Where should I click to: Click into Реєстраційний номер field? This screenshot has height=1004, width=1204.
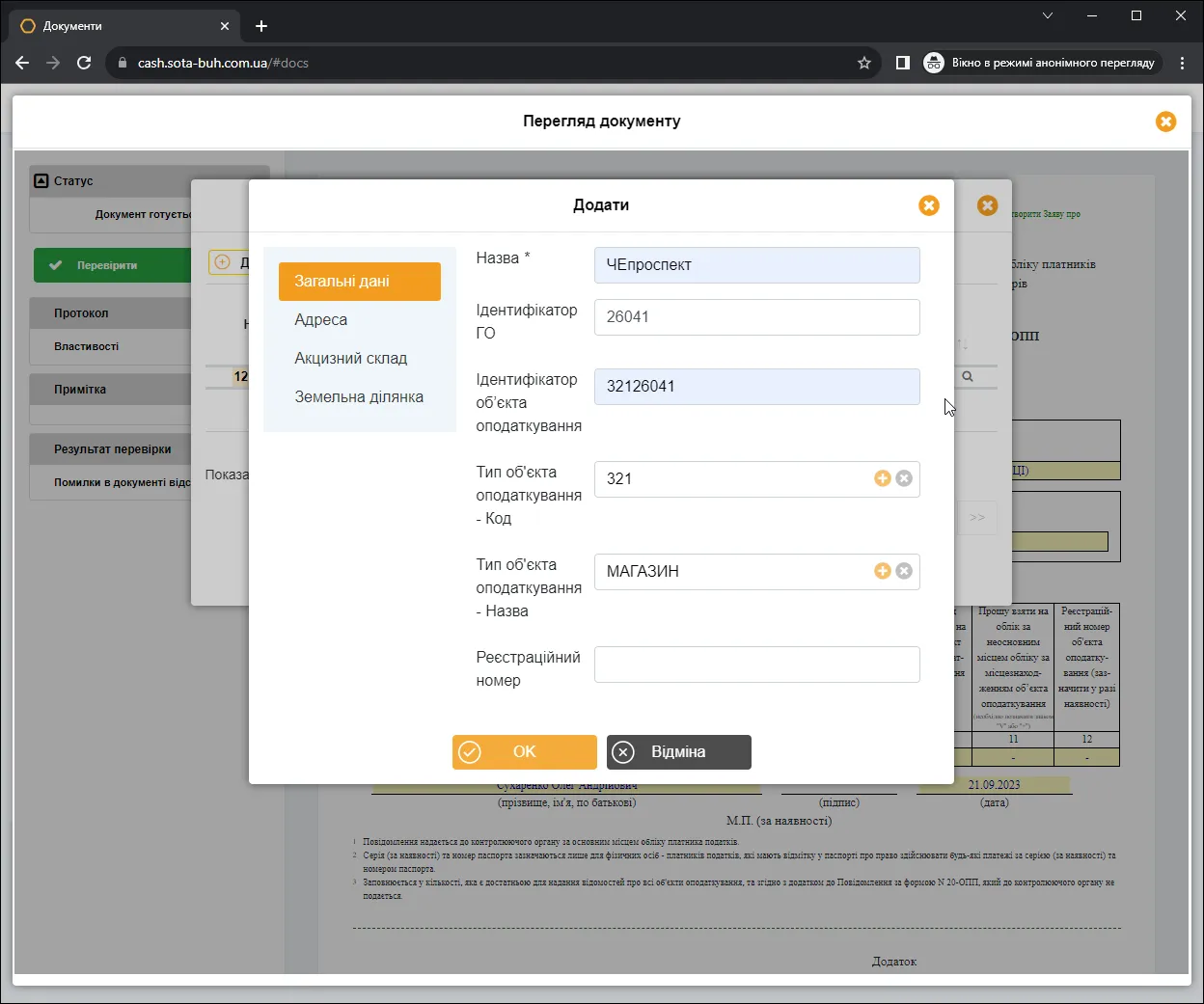(757, 665)
